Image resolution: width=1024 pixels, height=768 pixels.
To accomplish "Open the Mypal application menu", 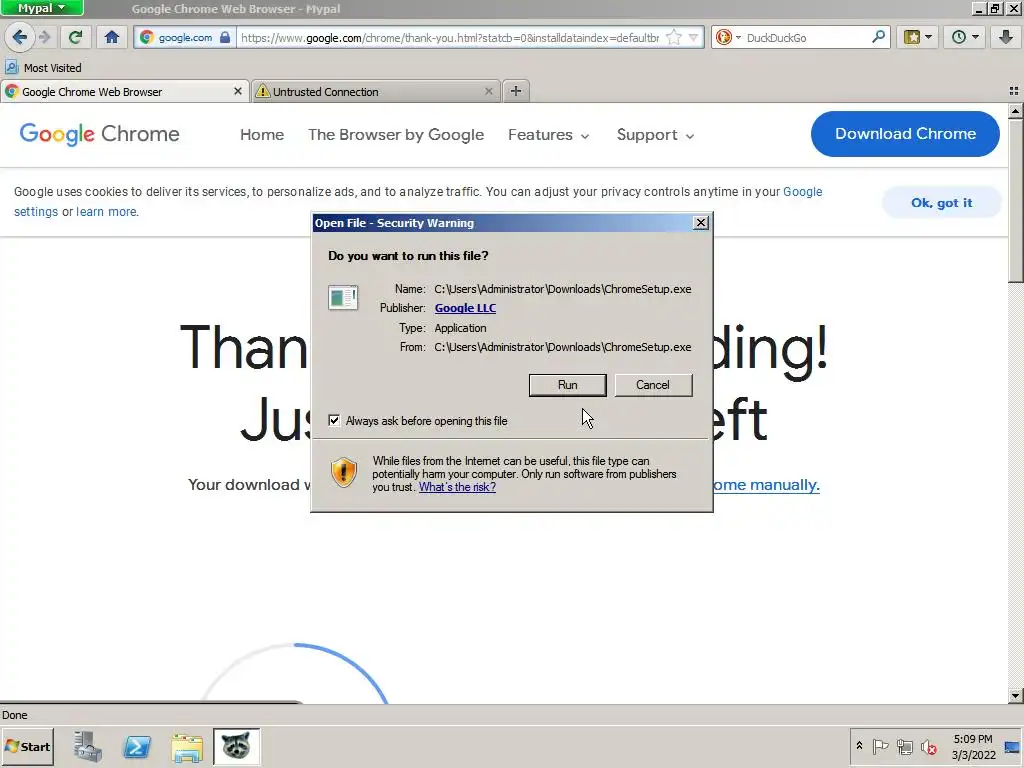I will pyautogui.click(x=42, y=8).
